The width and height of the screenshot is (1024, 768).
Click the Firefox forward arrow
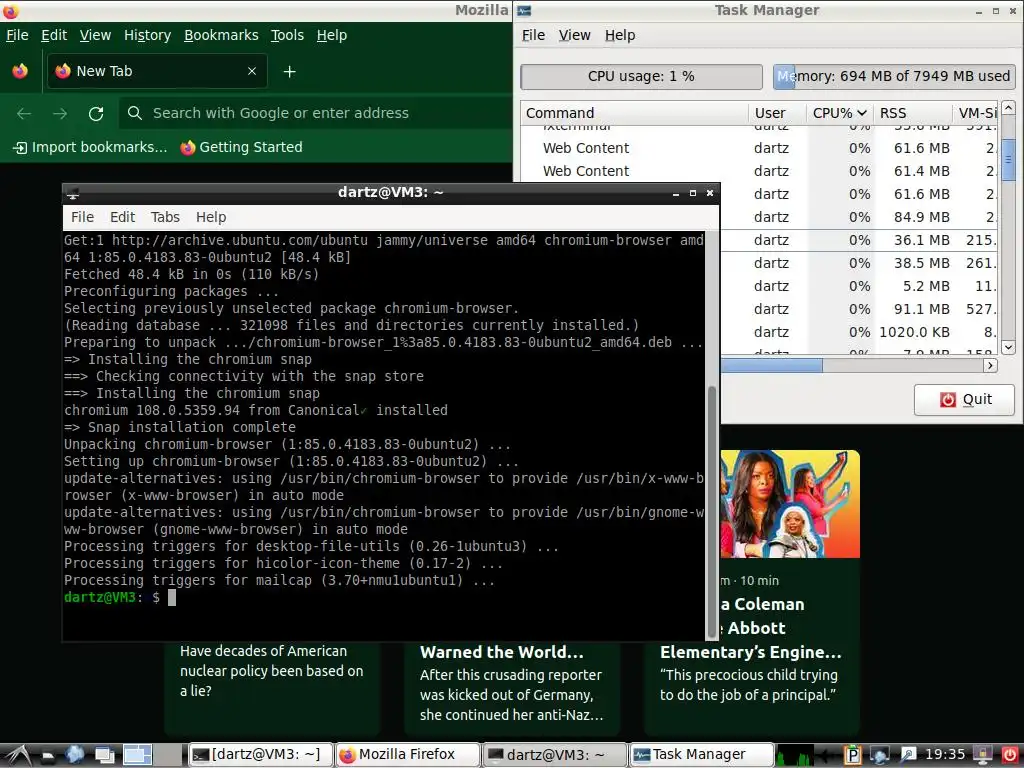click(x=60, y=114)
